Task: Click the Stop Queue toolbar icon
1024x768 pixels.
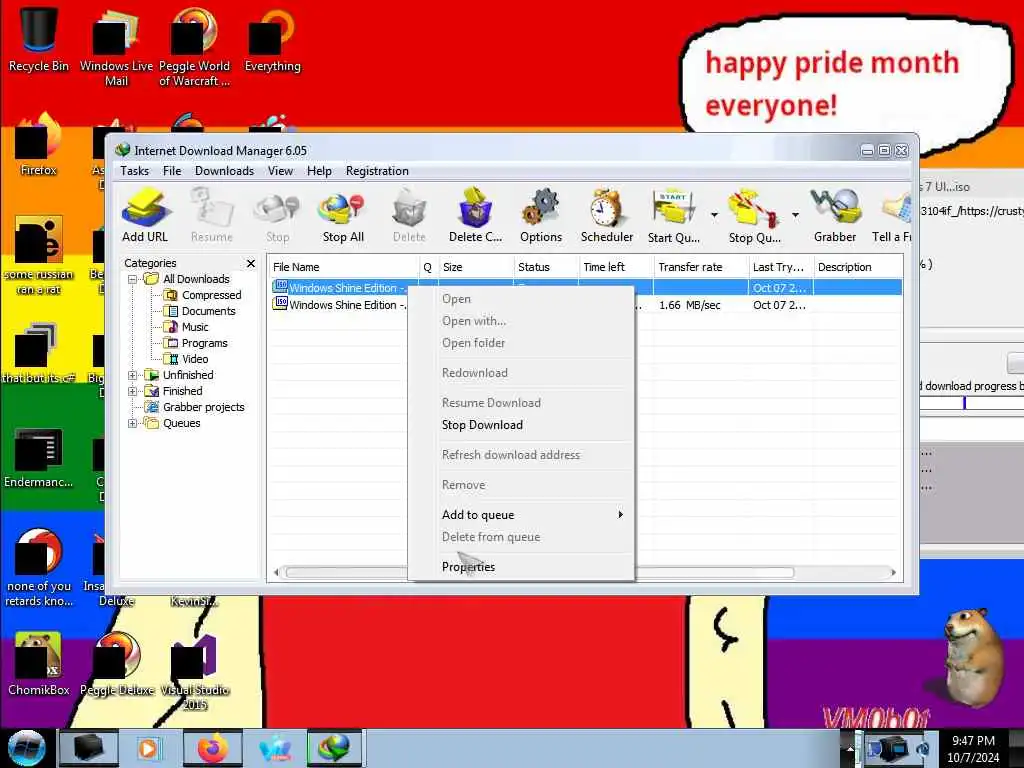Action: (754, 216)
